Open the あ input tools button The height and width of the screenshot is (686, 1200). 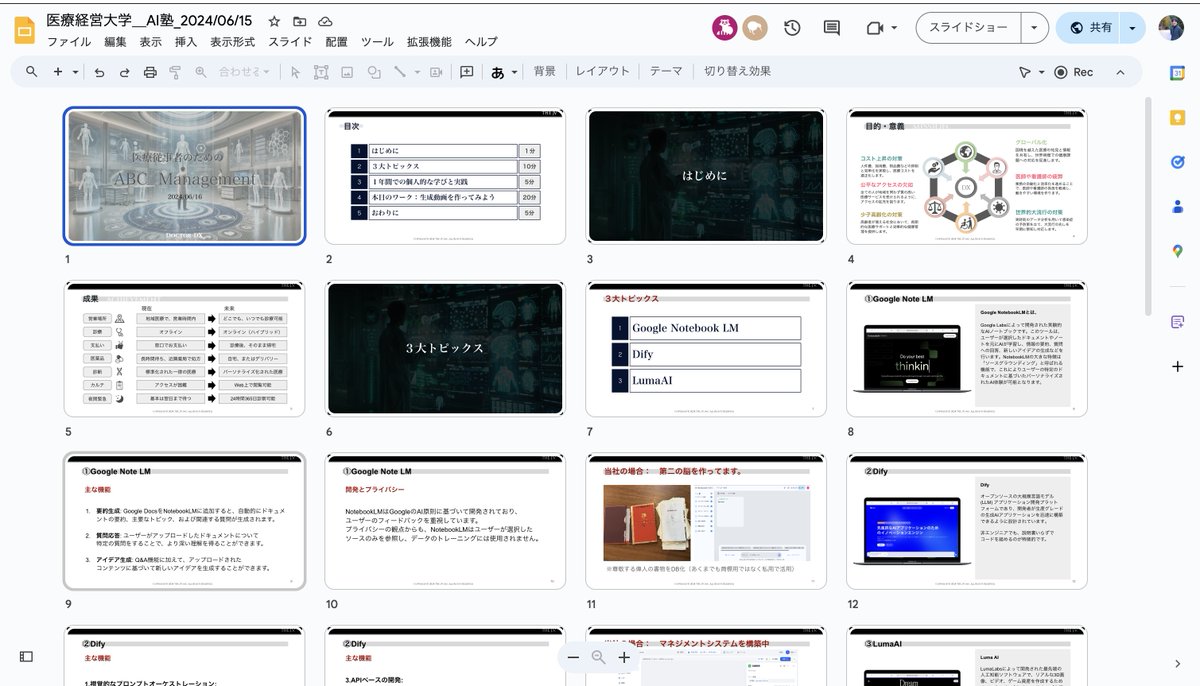point(498,72)
